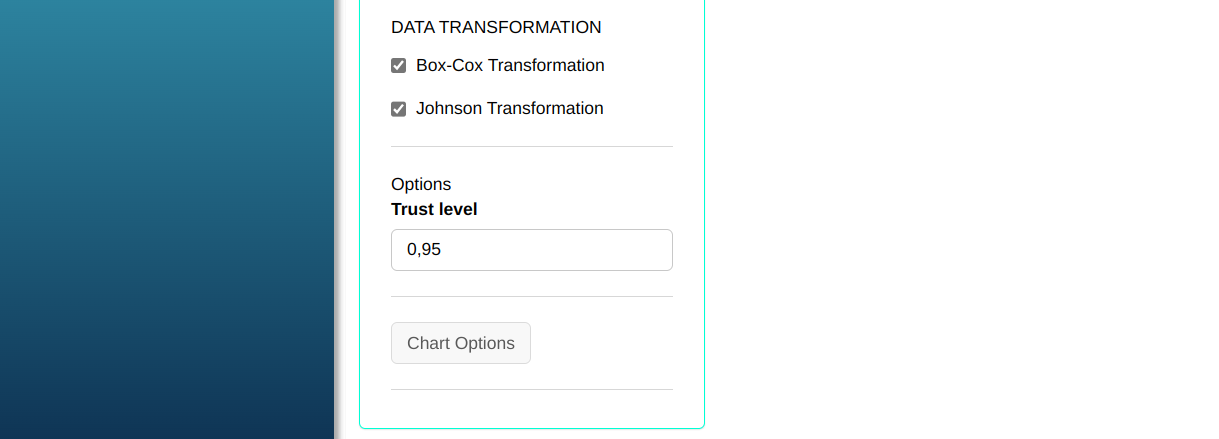Click the grey shadow strip beside the sidebar

pos(339,220)
